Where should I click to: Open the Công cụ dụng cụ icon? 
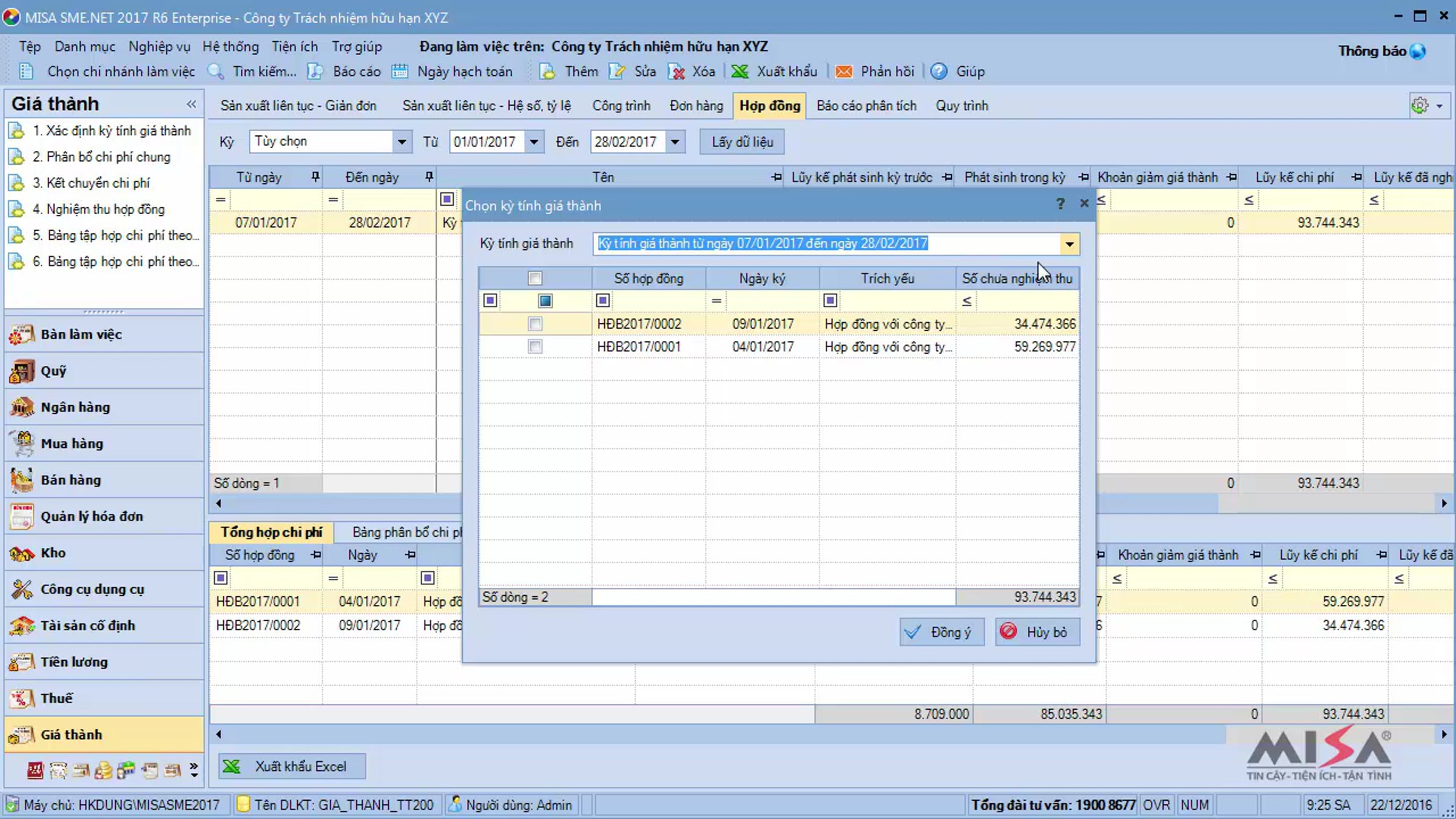(22, 589)
